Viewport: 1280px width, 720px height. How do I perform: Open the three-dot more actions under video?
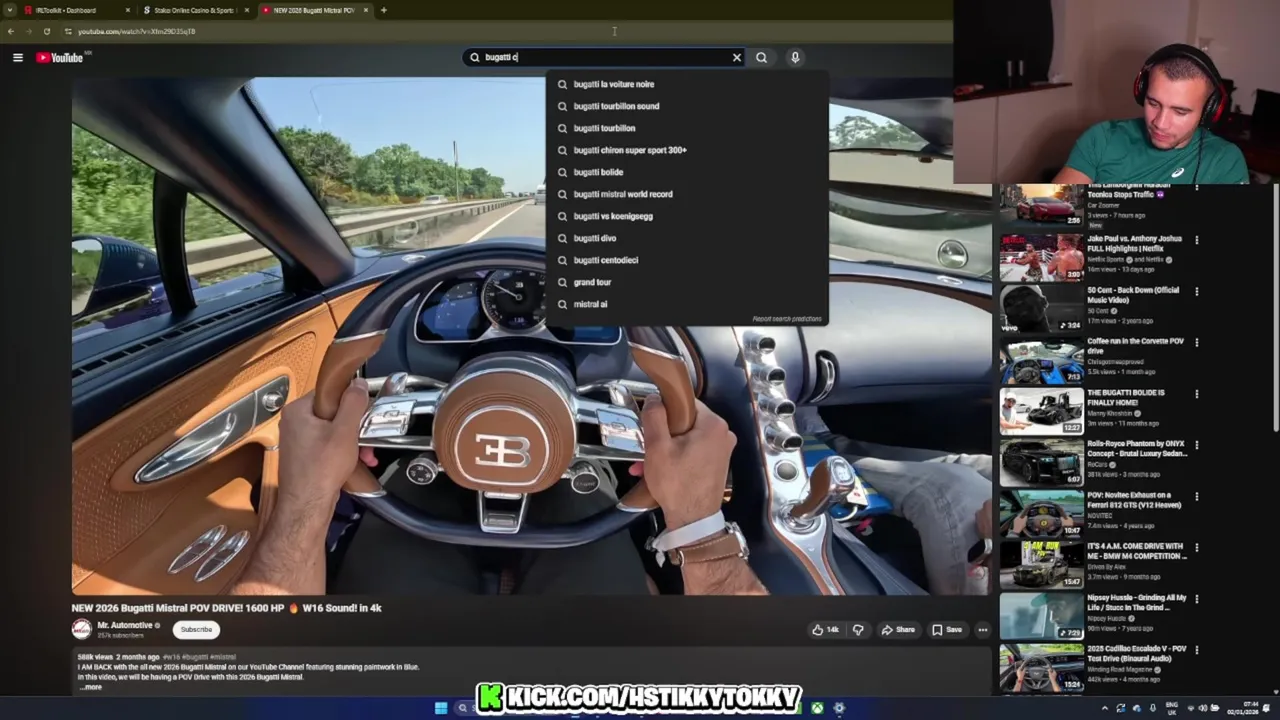[983, 630]
